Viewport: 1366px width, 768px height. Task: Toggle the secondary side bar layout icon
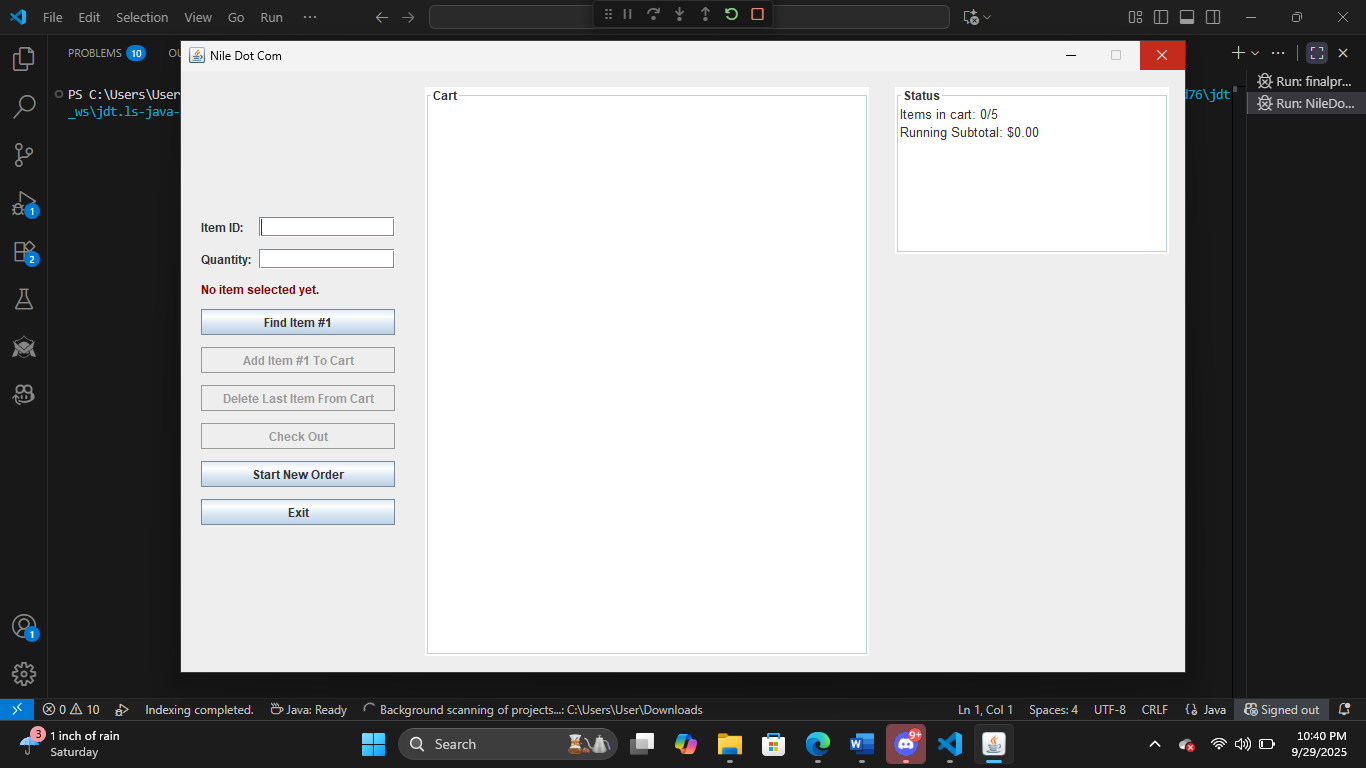tap(1213, 17)
